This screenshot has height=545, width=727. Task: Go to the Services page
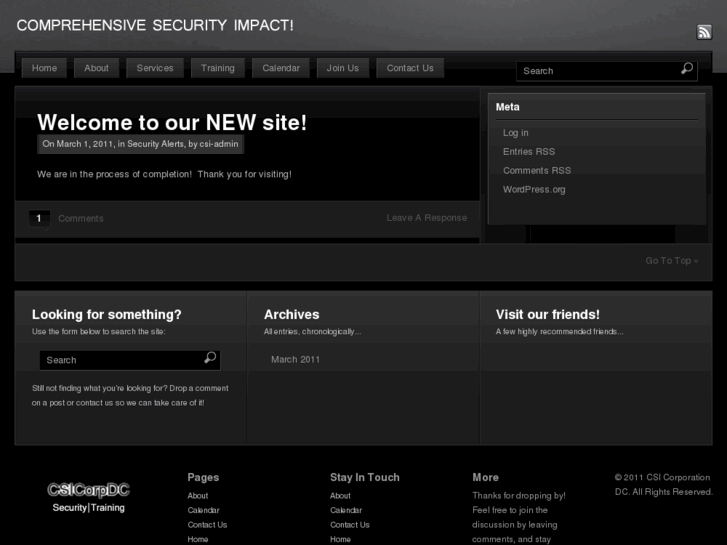pyautogui.click(x=155, y=68)
